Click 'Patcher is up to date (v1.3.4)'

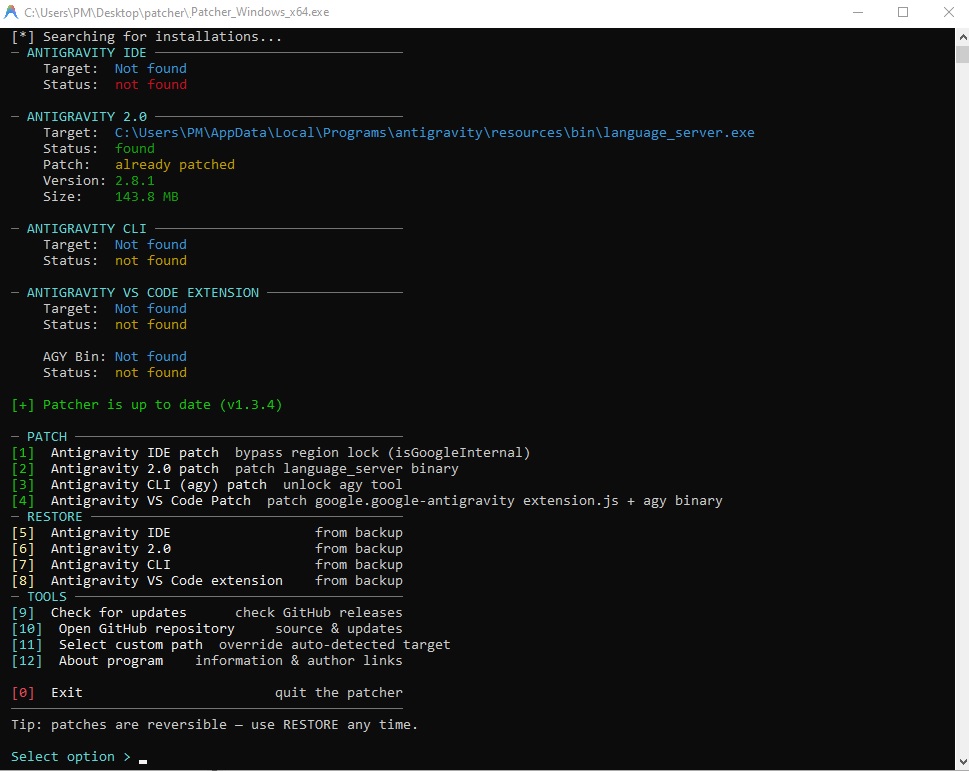146,405
